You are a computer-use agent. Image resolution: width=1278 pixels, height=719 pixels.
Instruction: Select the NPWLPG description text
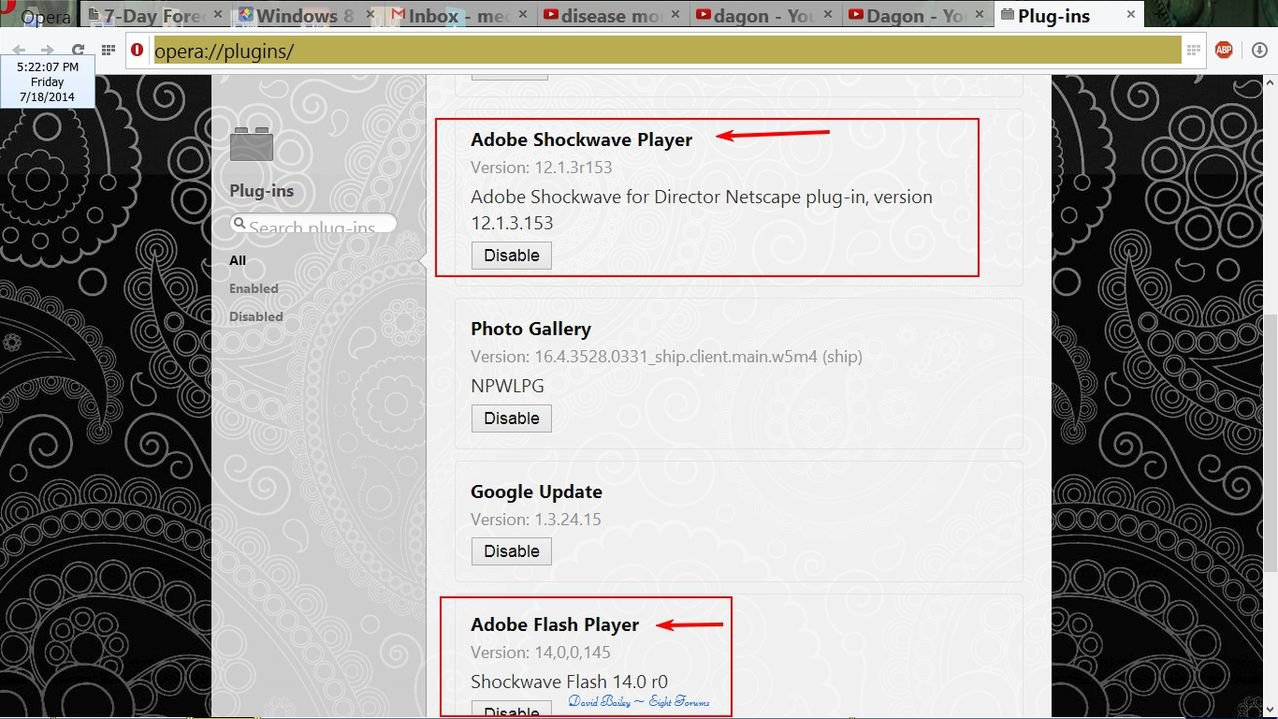[x=508, y=385]
